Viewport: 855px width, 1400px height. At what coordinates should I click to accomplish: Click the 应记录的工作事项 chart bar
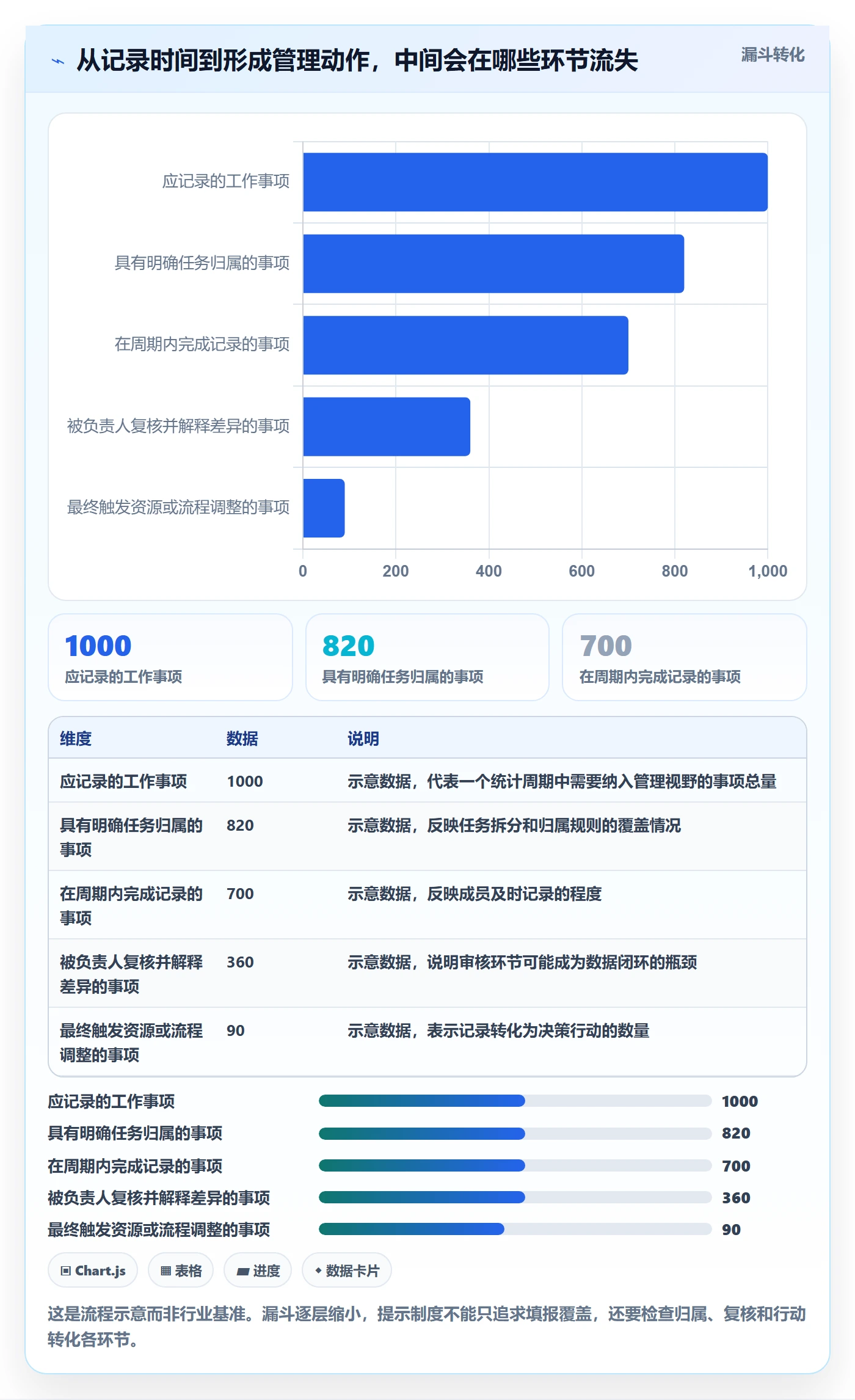tap(535, 182)
